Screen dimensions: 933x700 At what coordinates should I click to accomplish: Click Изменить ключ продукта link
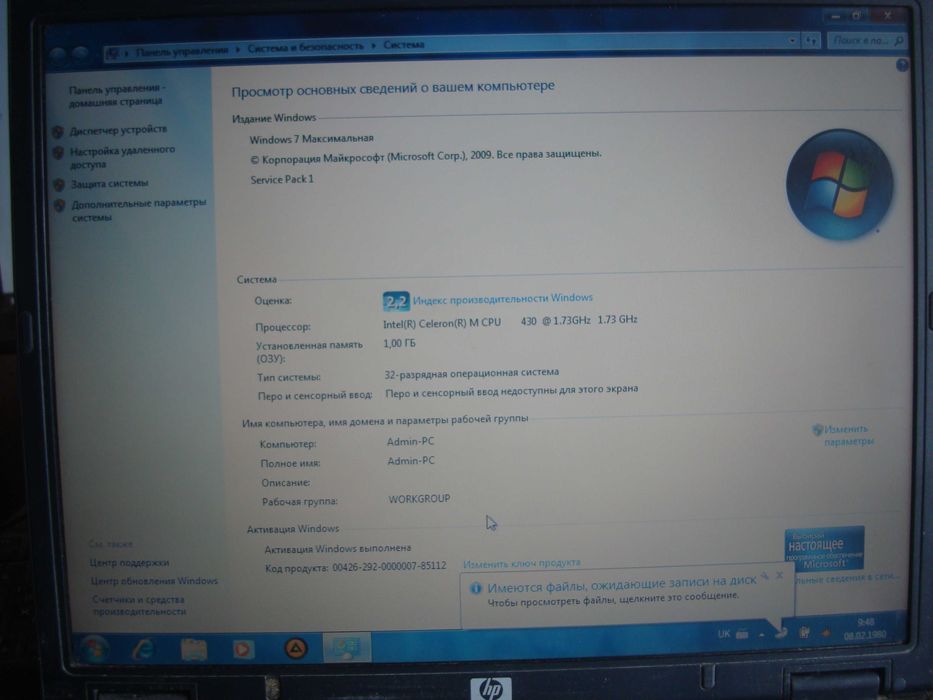[522, 562]
